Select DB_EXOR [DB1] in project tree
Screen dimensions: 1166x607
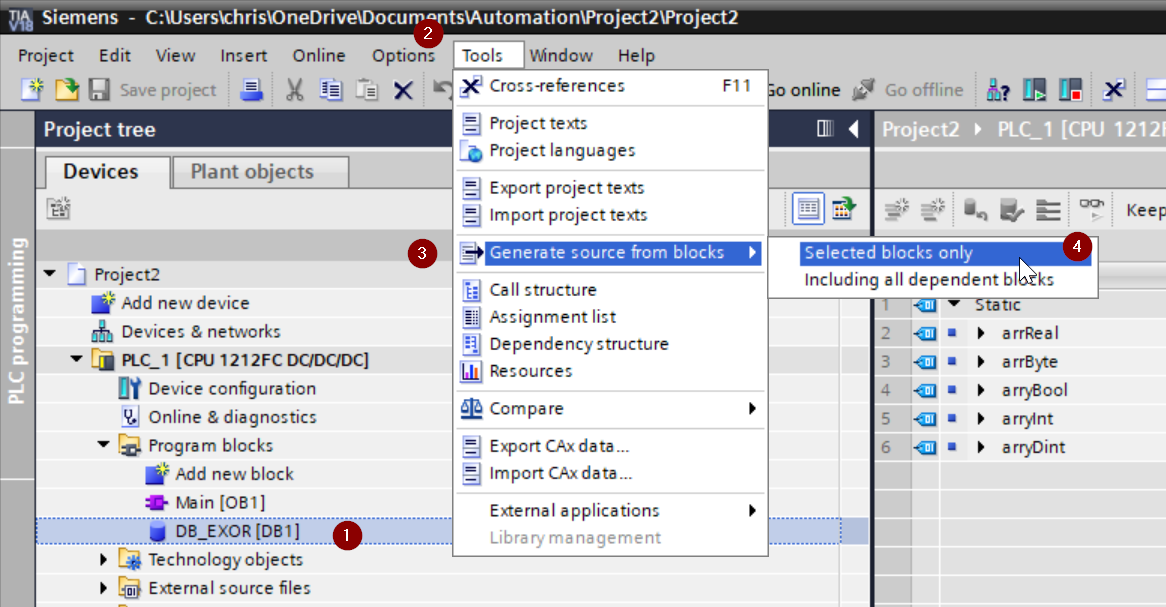tap(237, 531)
